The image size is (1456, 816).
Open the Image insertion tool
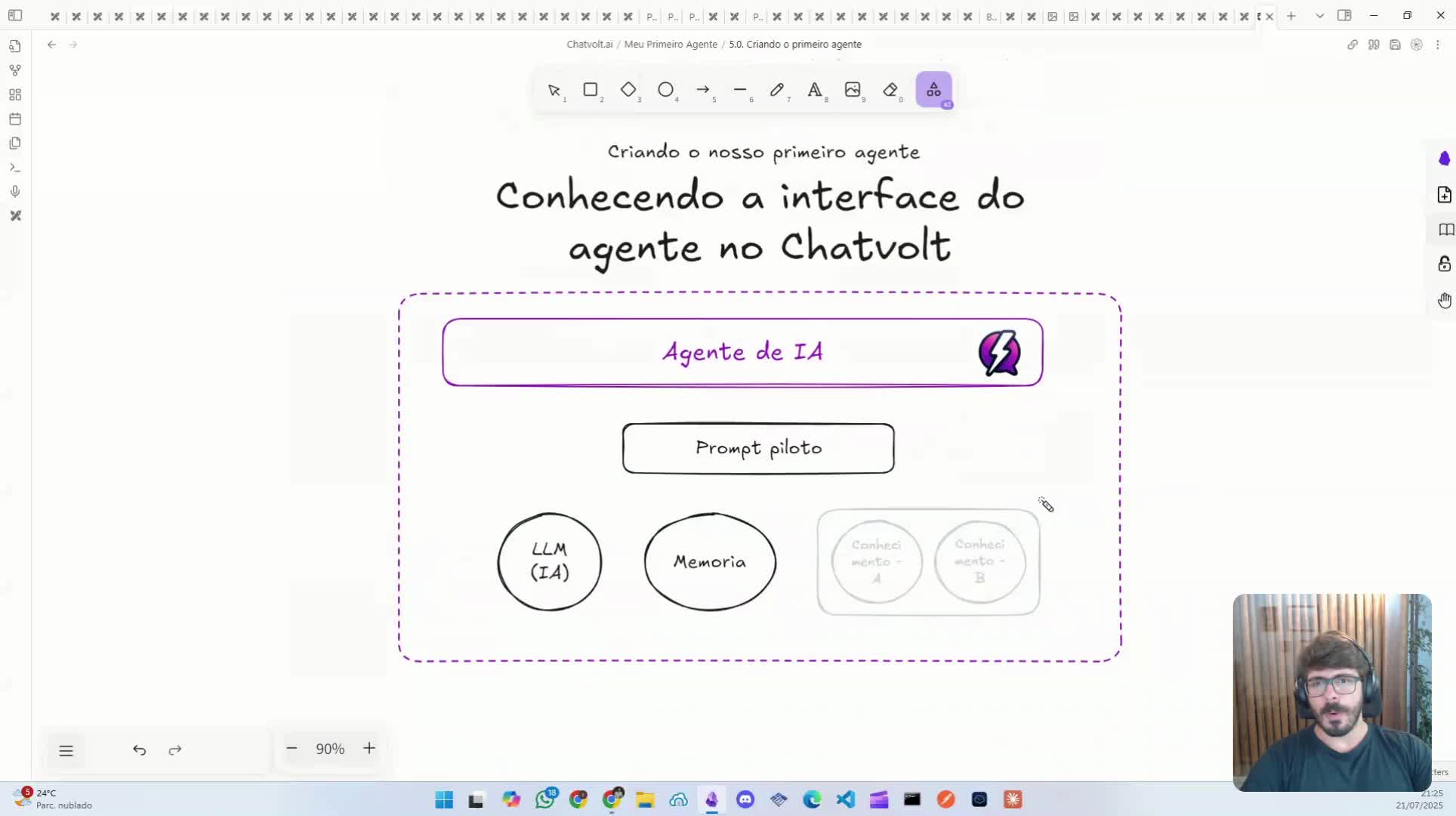point(853,91)
